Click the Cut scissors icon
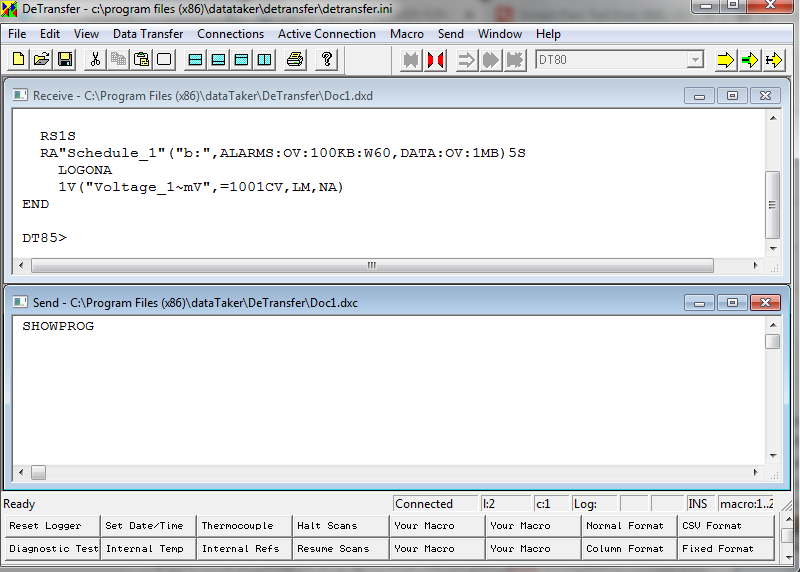Viewport: 800px width, 572px height. 95,60
